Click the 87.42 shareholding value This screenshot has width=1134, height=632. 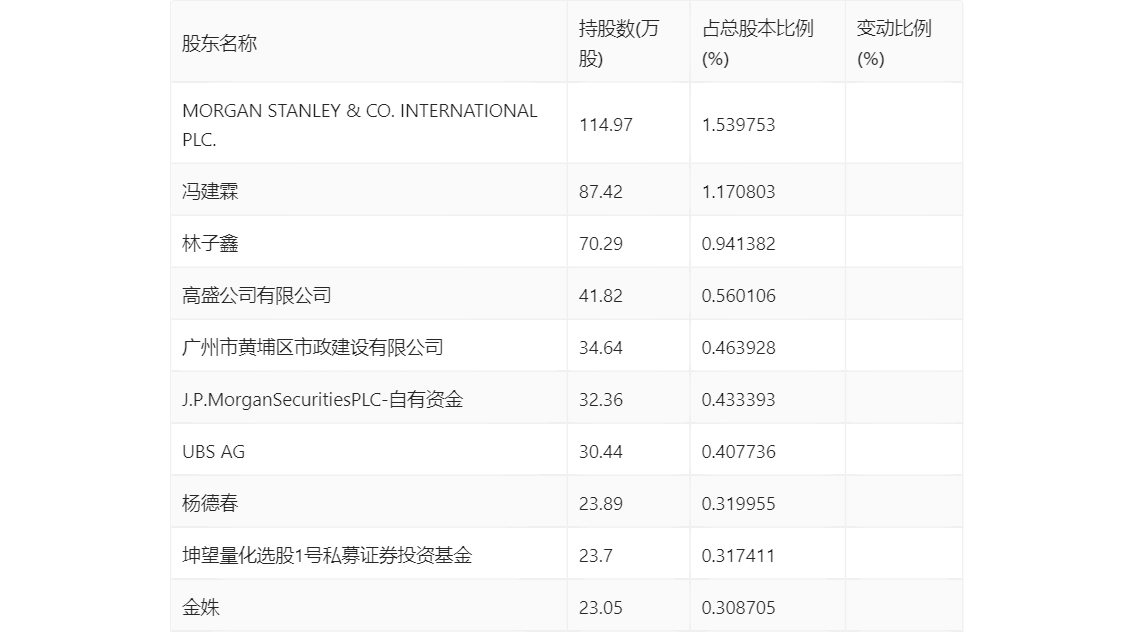coord(600,192)
